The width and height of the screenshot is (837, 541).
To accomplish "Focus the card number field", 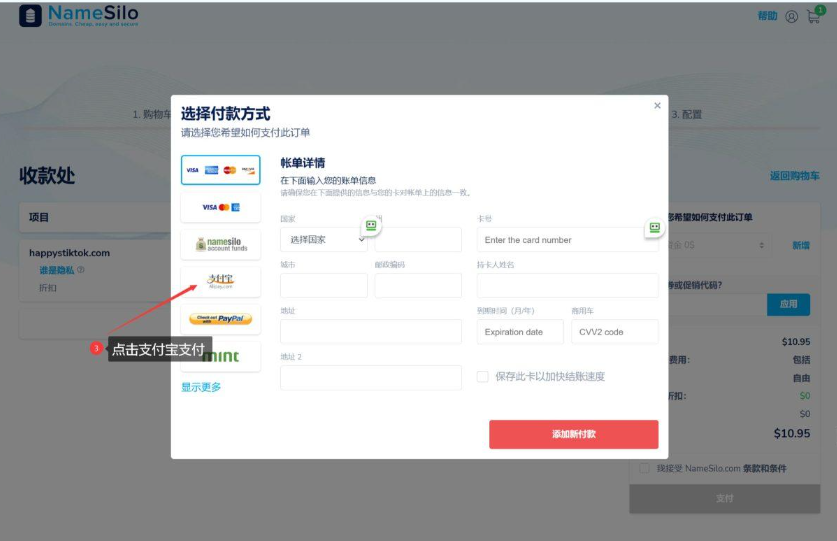I will click(567, 240).
